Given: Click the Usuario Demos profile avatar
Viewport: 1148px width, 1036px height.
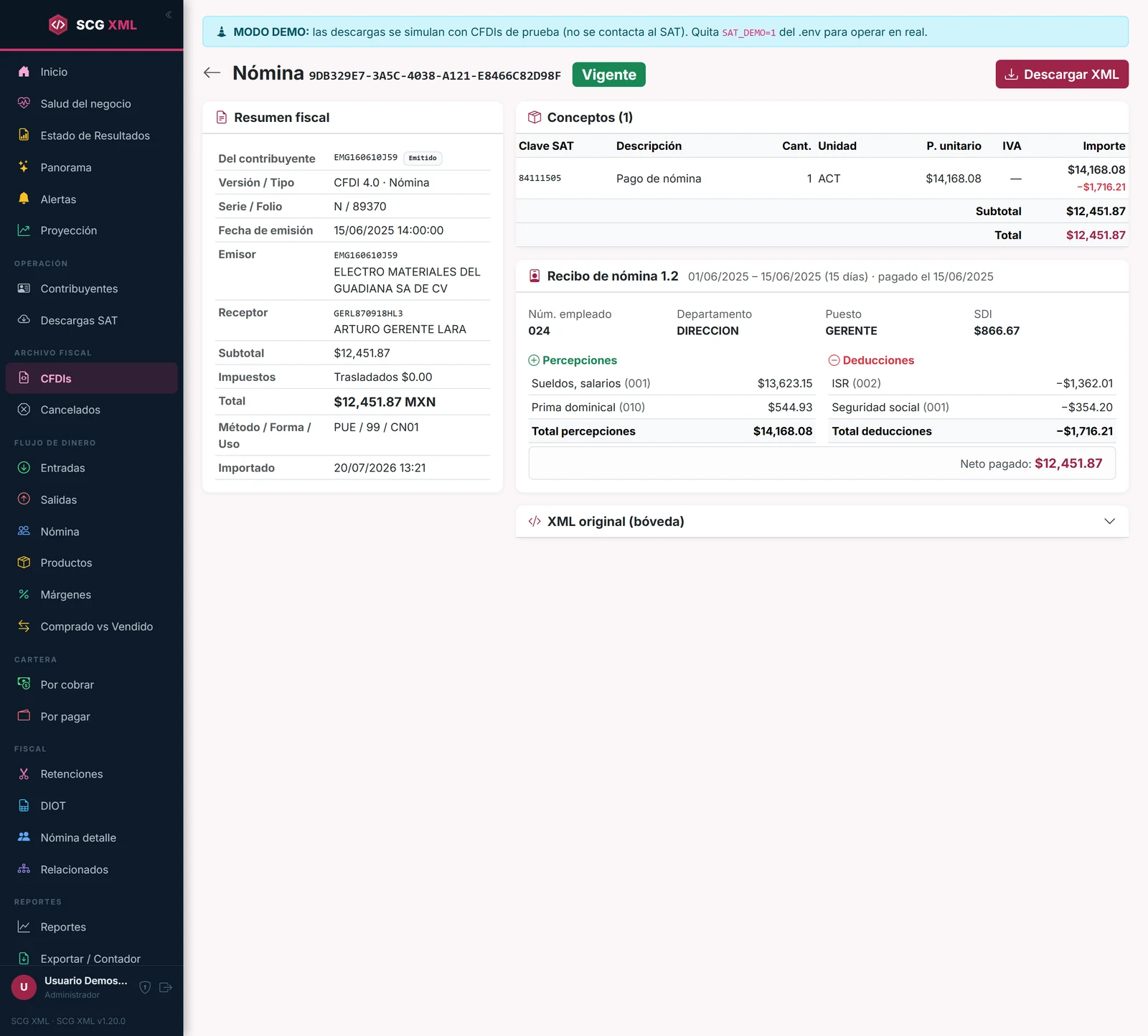Looking at the screenshot, I should pyautogui.click(x=24, y=987).
